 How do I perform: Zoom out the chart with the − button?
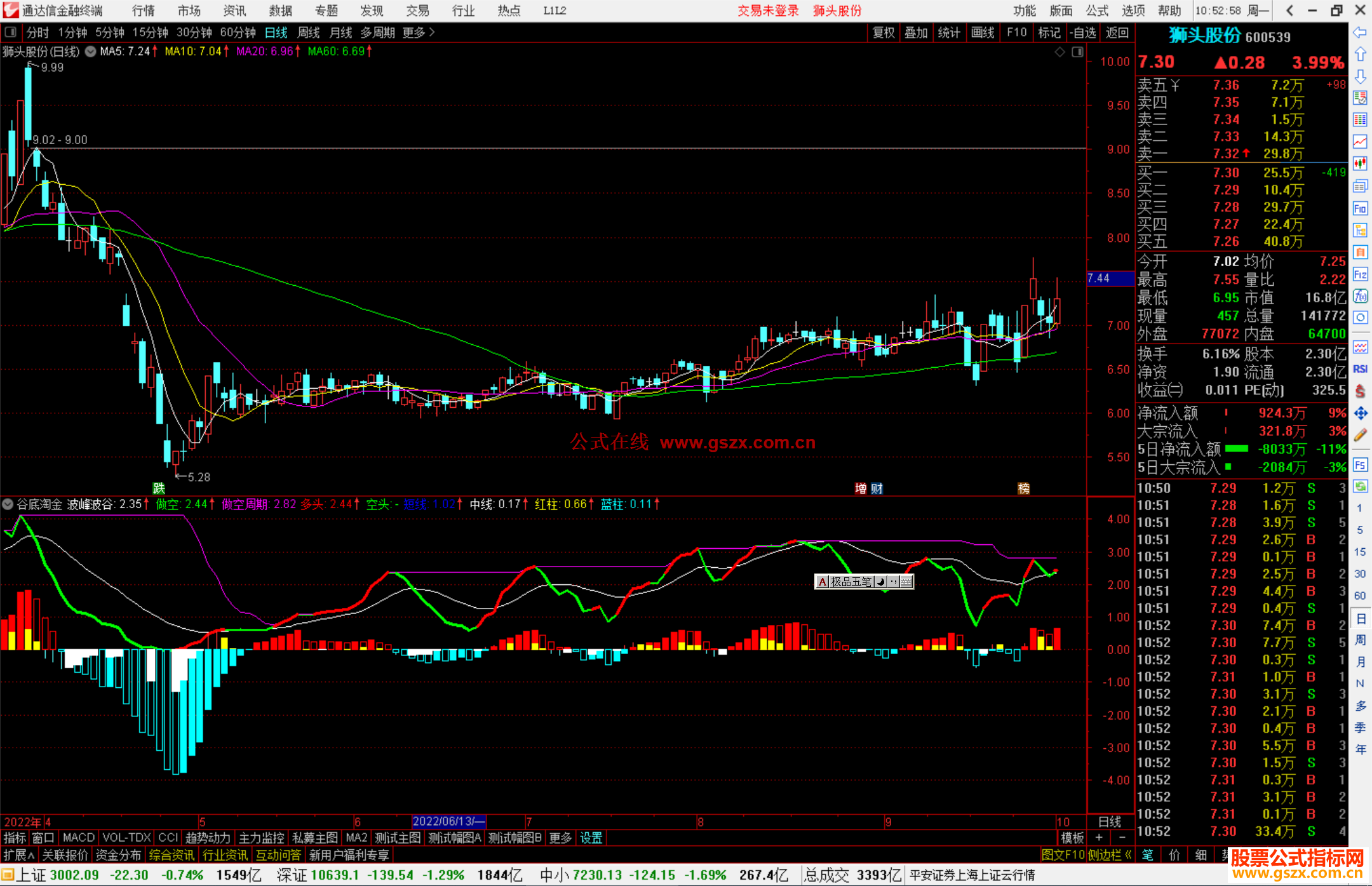click(x=1122, y=838)
